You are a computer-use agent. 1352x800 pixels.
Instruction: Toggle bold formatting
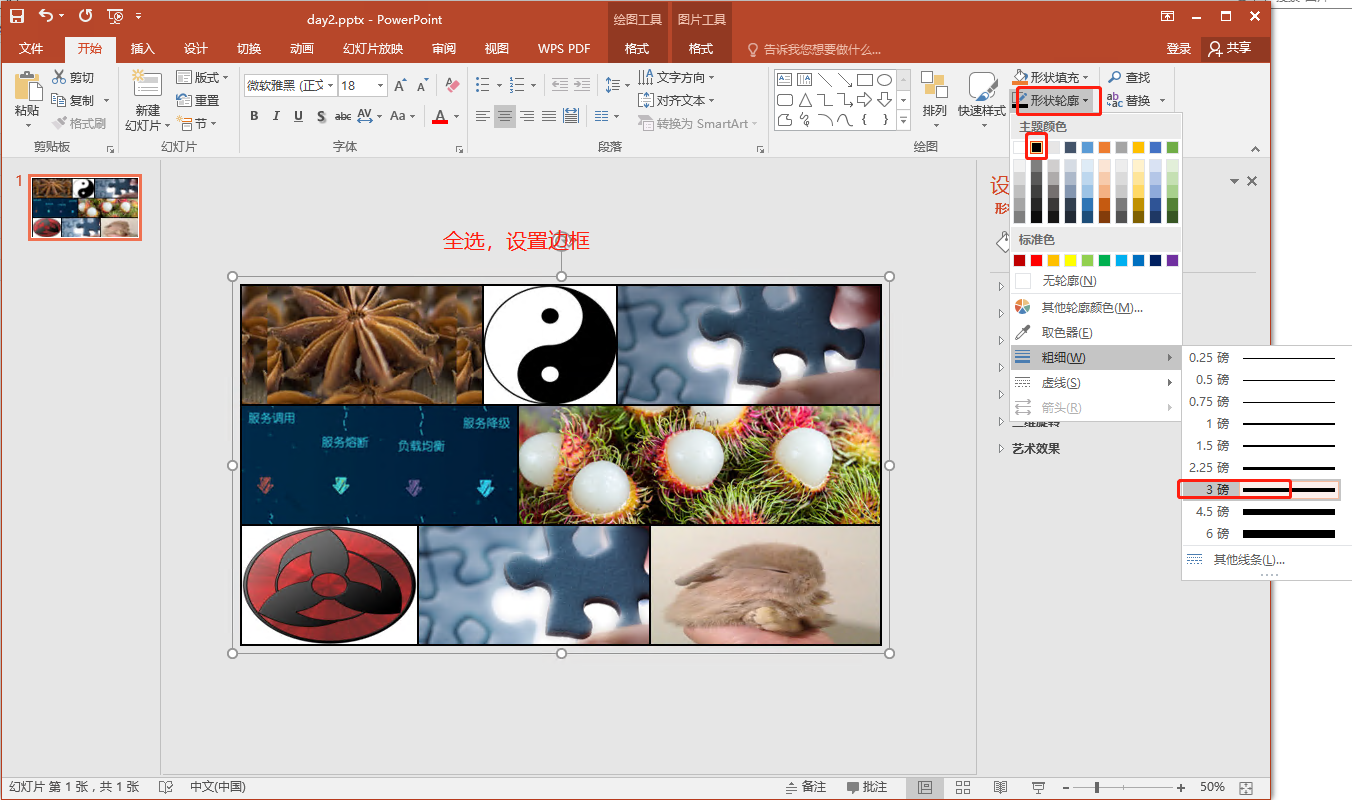tap(254, 116)
